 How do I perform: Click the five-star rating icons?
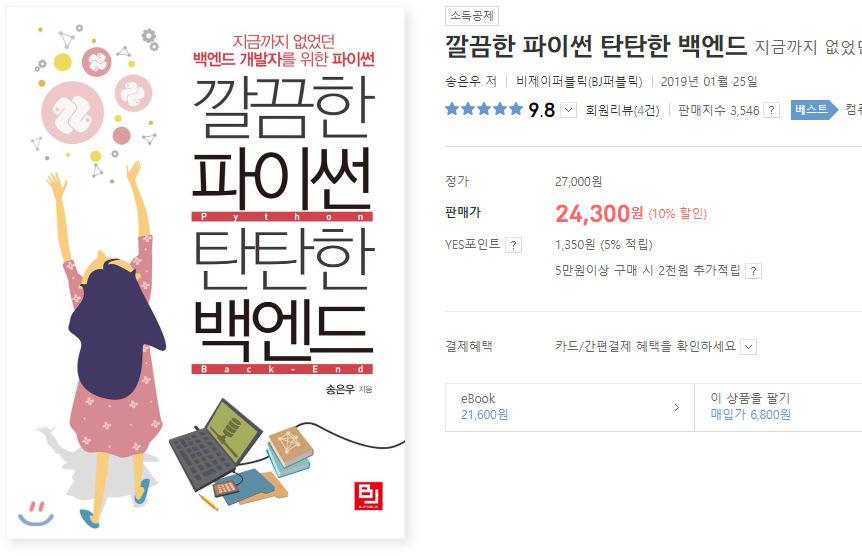click(484, 109)
